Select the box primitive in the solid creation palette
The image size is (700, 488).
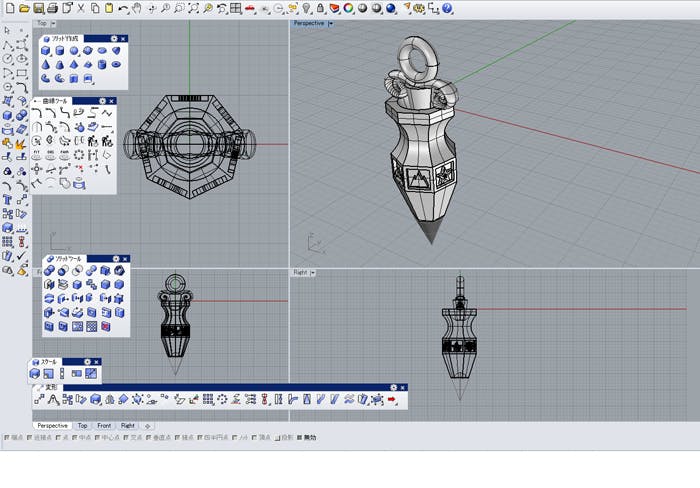[45, 50]
